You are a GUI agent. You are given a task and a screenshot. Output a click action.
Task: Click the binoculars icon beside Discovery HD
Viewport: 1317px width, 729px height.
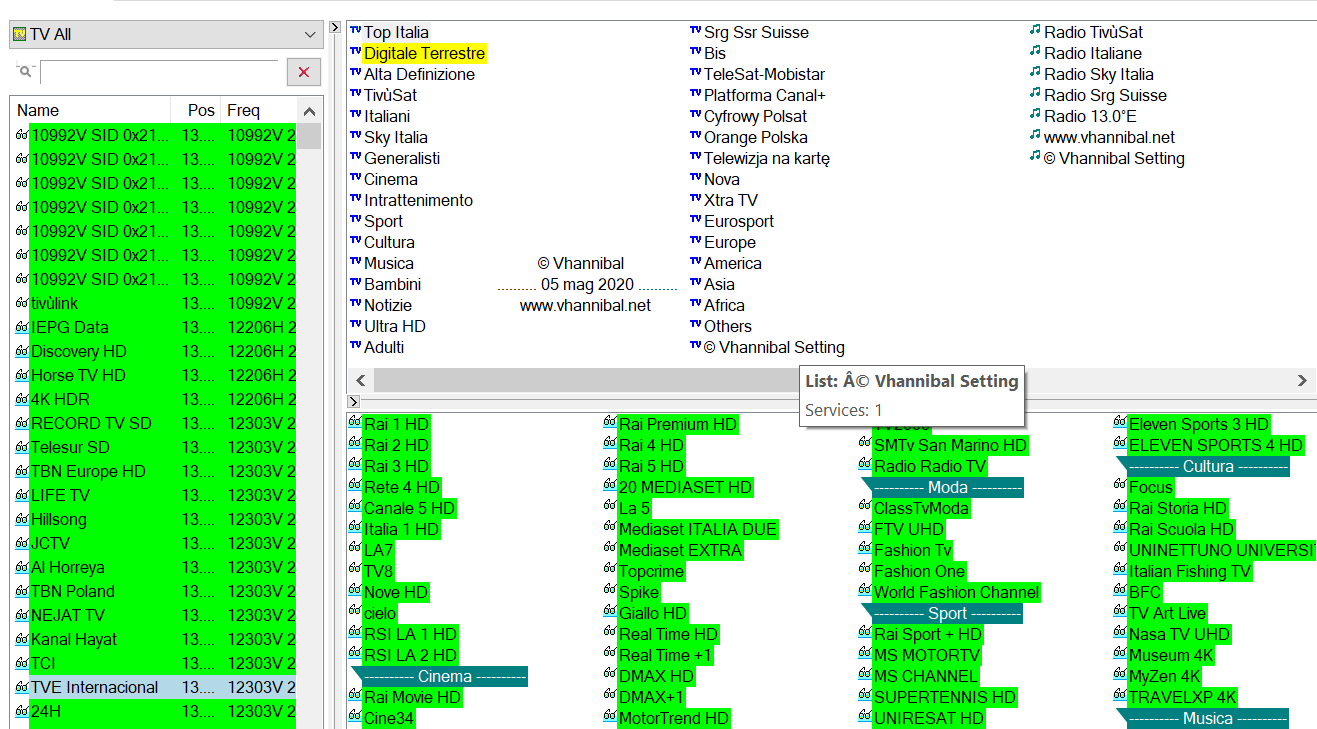[23, 352]
